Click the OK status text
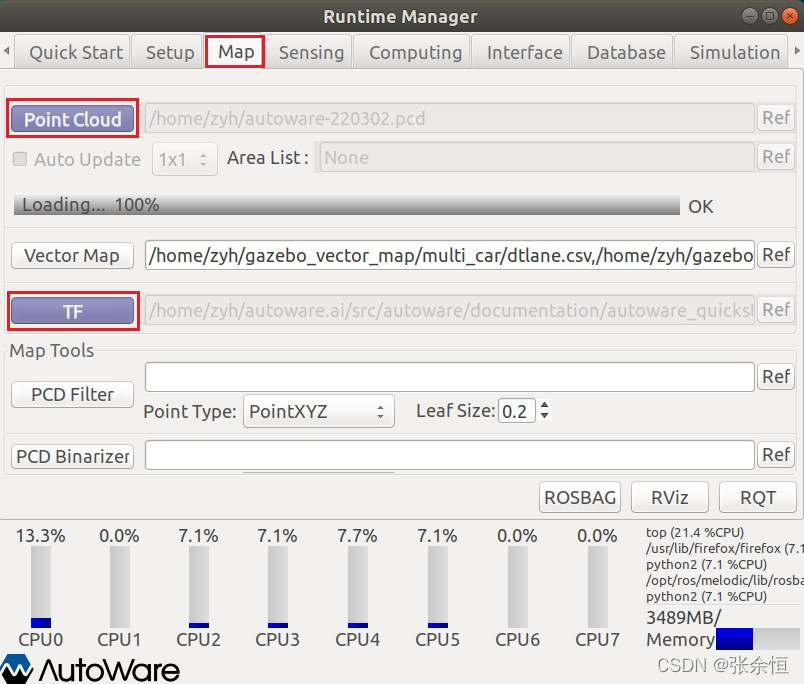 coord(700,207)
